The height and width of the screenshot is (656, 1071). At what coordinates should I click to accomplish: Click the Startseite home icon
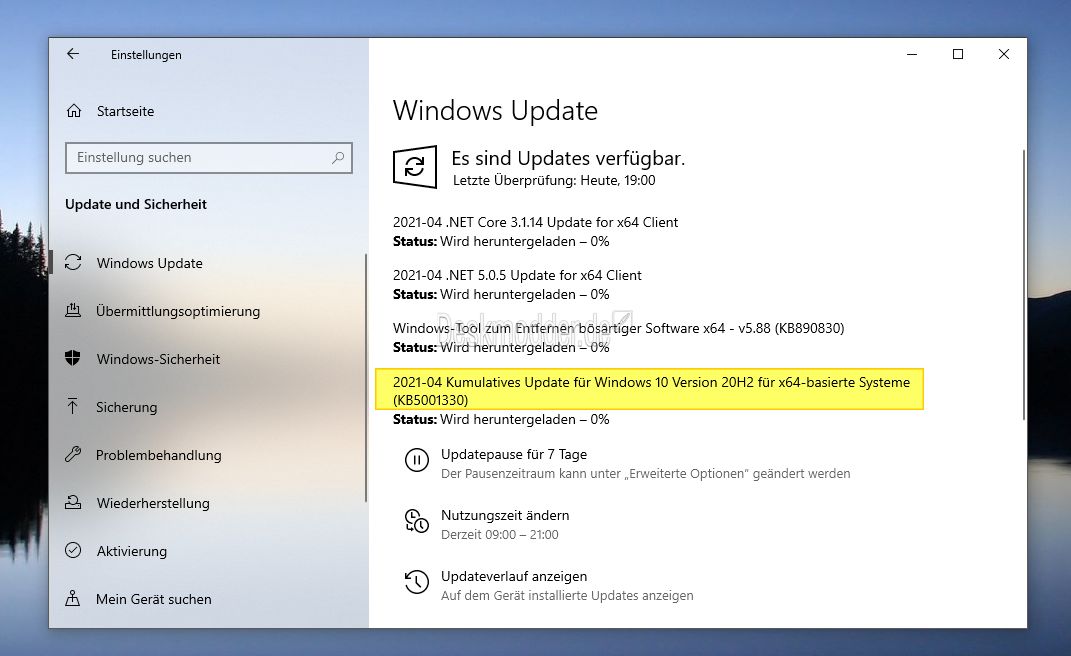coord(74,111)
